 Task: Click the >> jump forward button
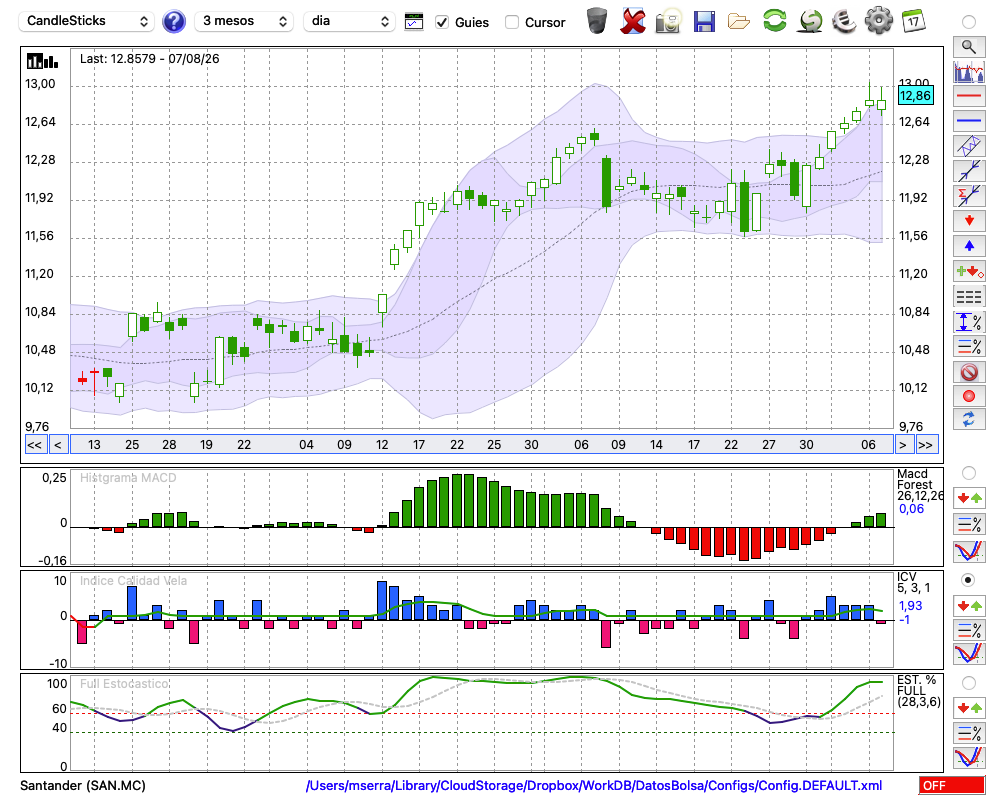pyautogui.click(x=927, y=445)
